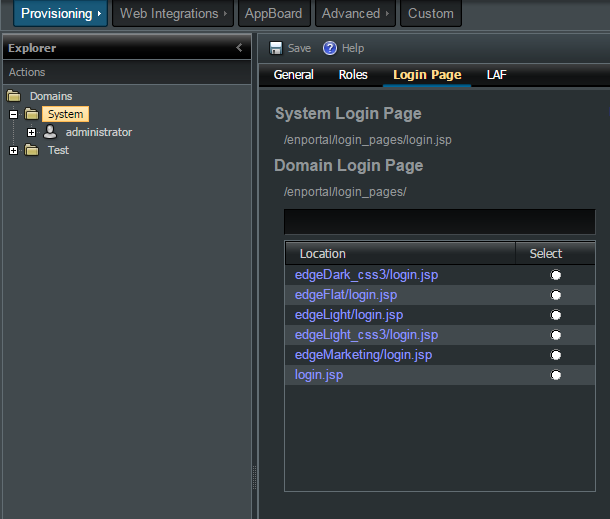Open the edgeLight_css3/login.jsp link
This screenshot has height=519, width=610.
[366, 335]
